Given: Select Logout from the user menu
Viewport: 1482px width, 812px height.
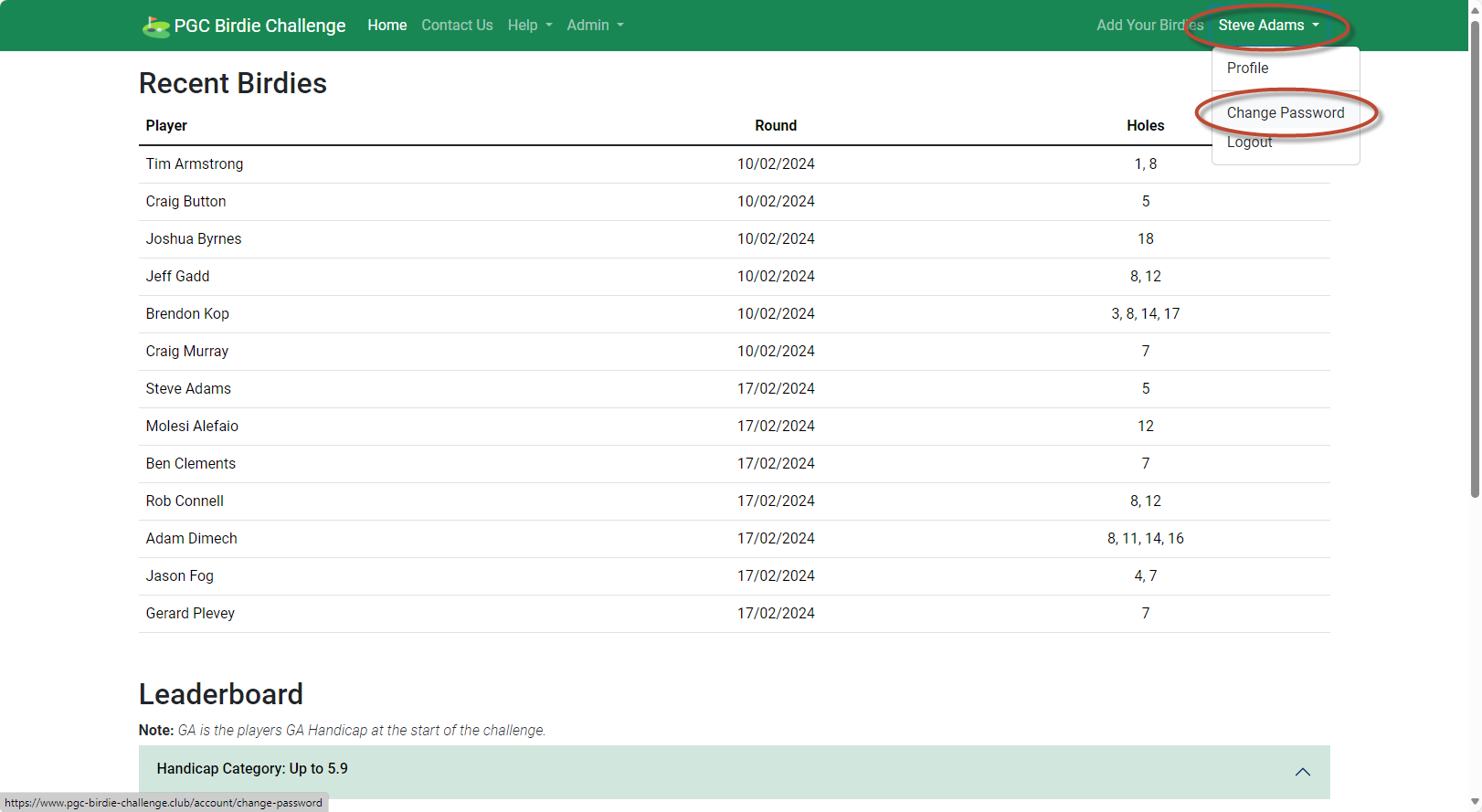Looking at the screenshot, I should coord(1249,142).
